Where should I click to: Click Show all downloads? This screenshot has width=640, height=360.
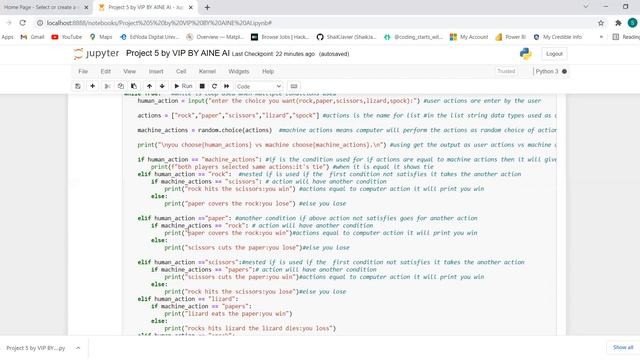(x=623, y=347)
